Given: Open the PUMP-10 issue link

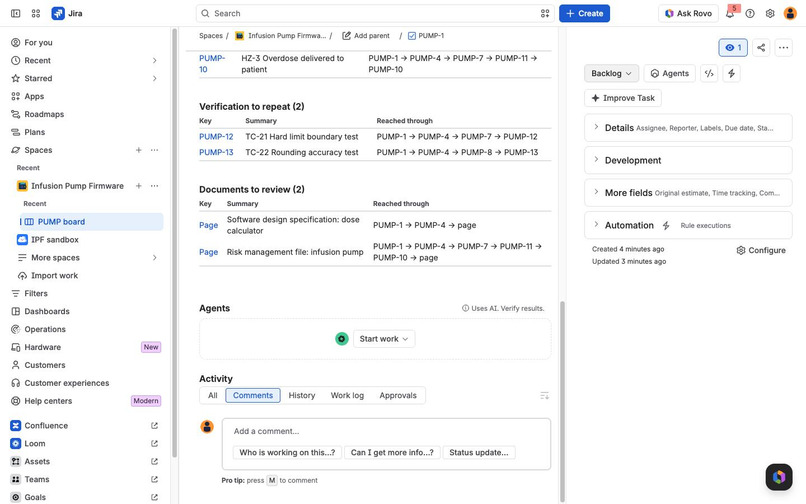Looking at the screenshot, I should tap(212, 64).
